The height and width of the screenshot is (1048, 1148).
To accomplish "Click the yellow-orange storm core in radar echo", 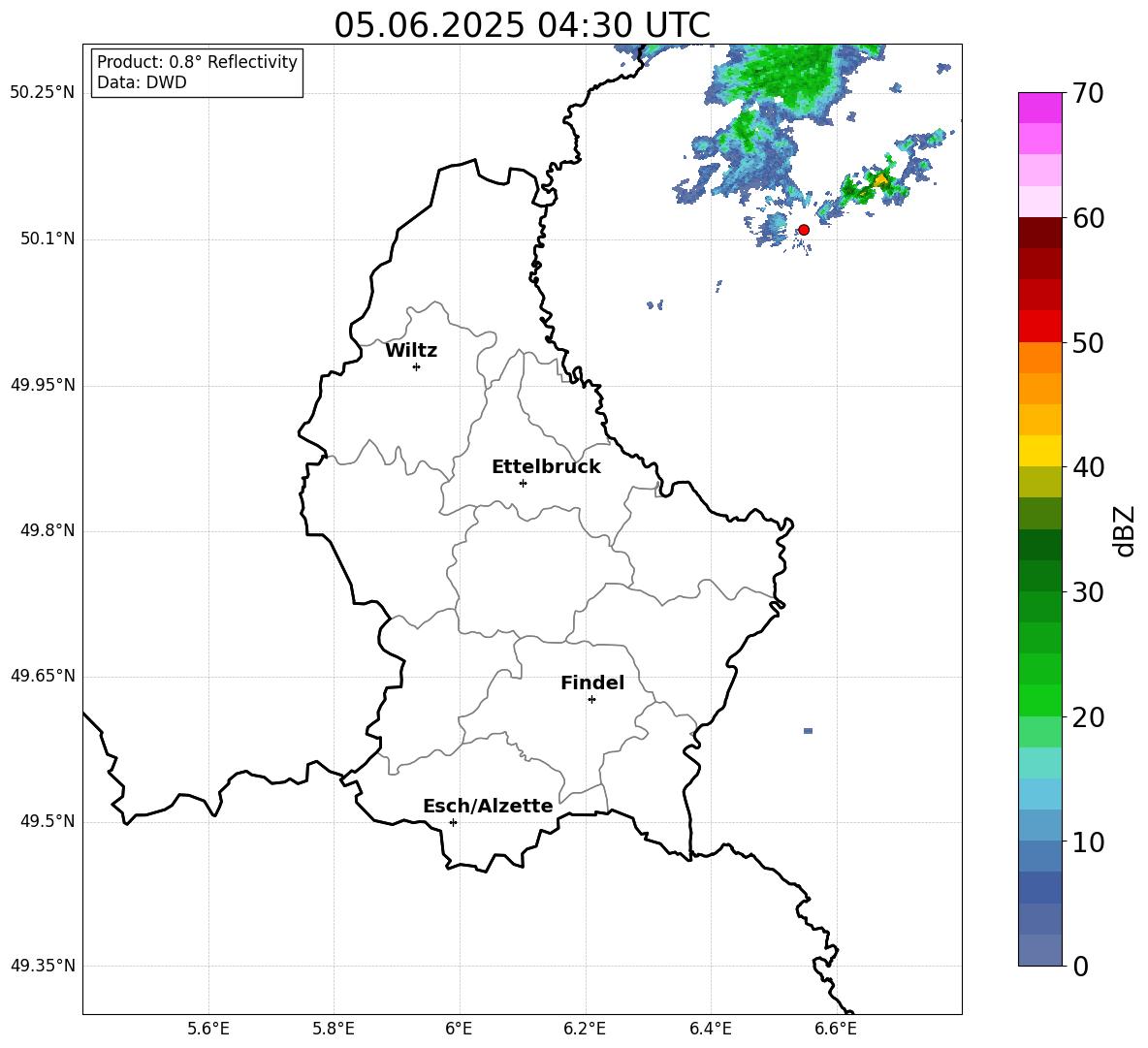I will coord(880,180).
